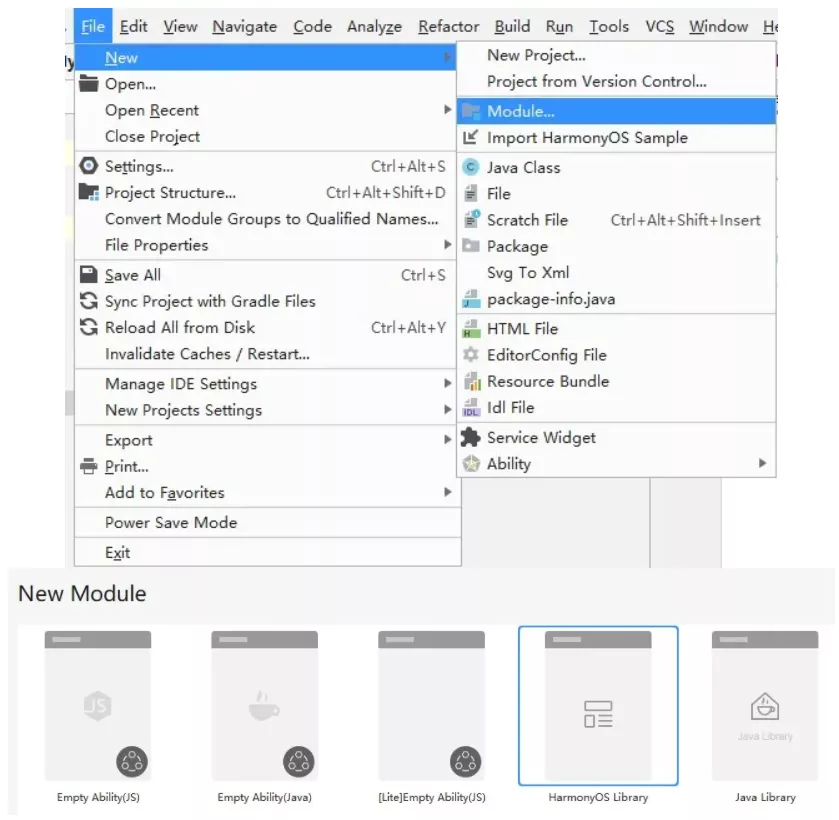Expand the Open Recent submenu arrow
The image size is (839, 820).
447,110
